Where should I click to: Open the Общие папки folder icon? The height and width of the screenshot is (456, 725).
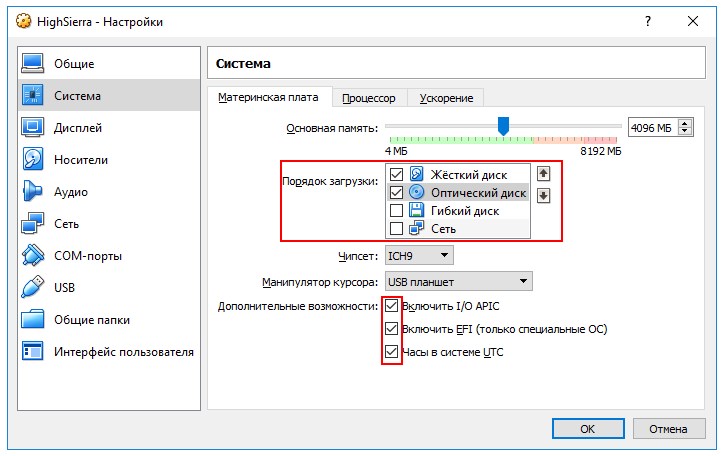click(33, 320)
